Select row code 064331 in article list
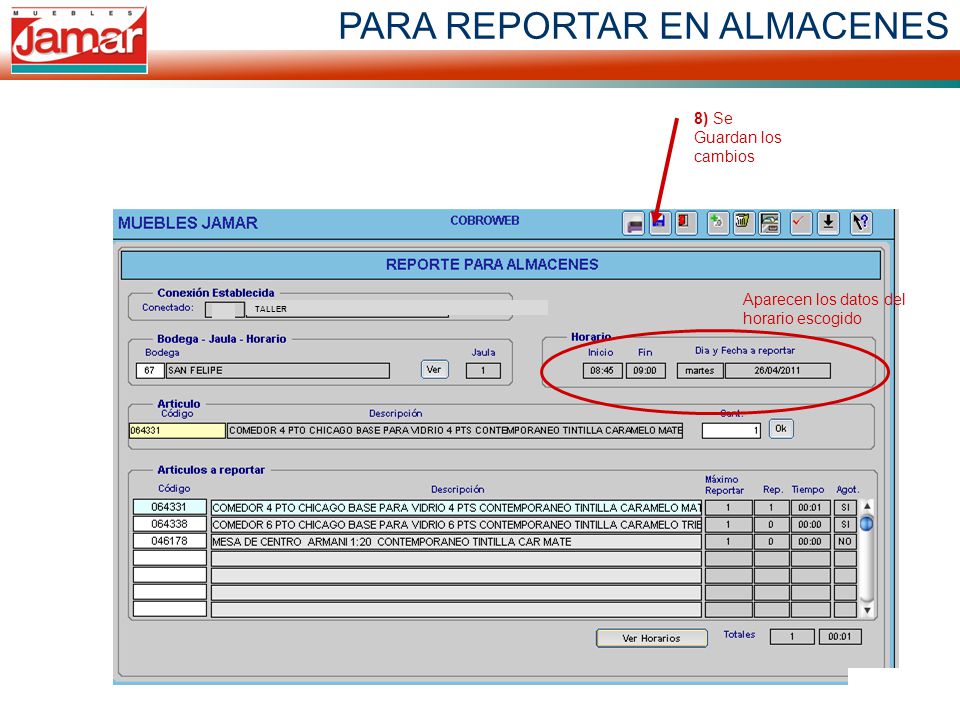Screen dimensions: 960x720 coord(170,507)
